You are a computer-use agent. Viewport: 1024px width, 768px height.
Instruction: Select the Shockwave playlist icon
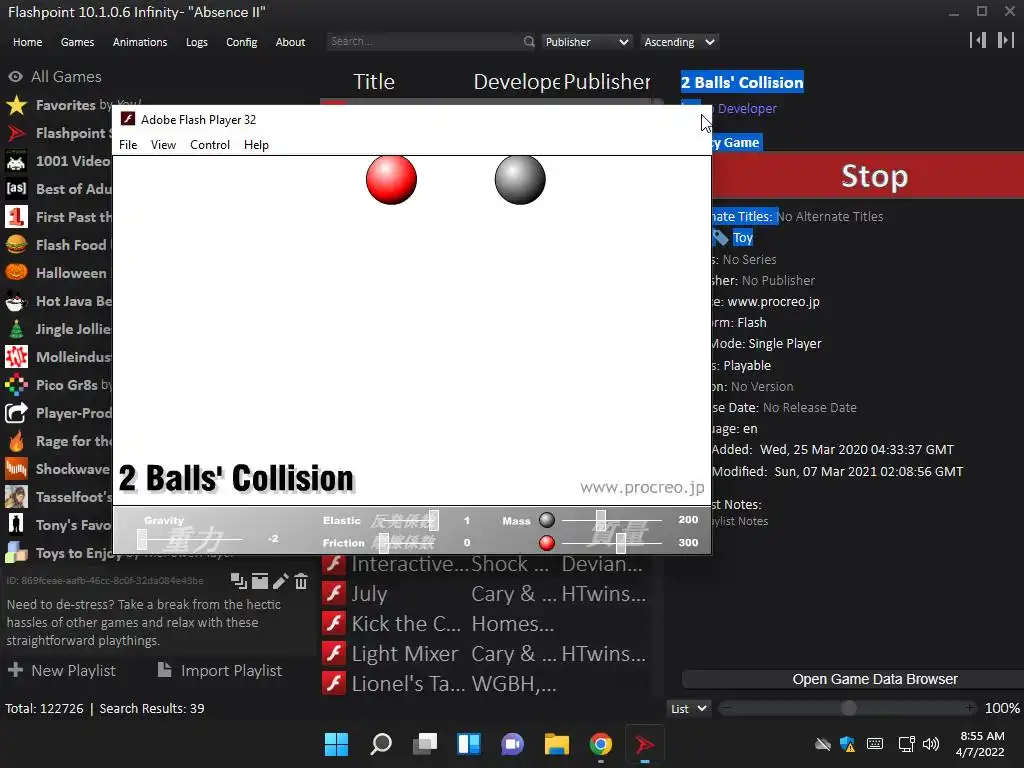[x=16, y=469]
